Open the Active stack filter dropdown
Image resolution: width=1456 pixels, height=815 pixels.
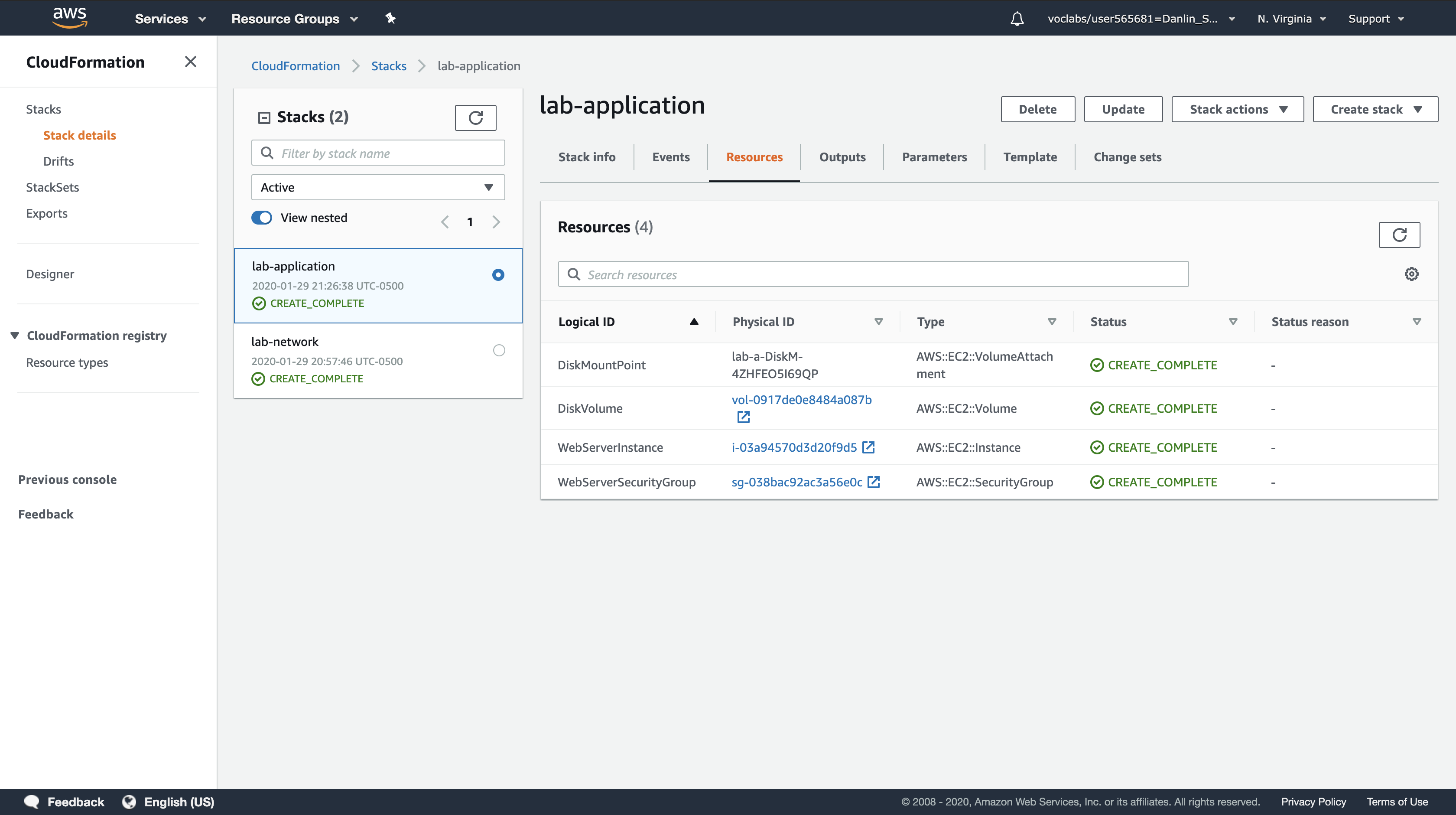(377, 187)
